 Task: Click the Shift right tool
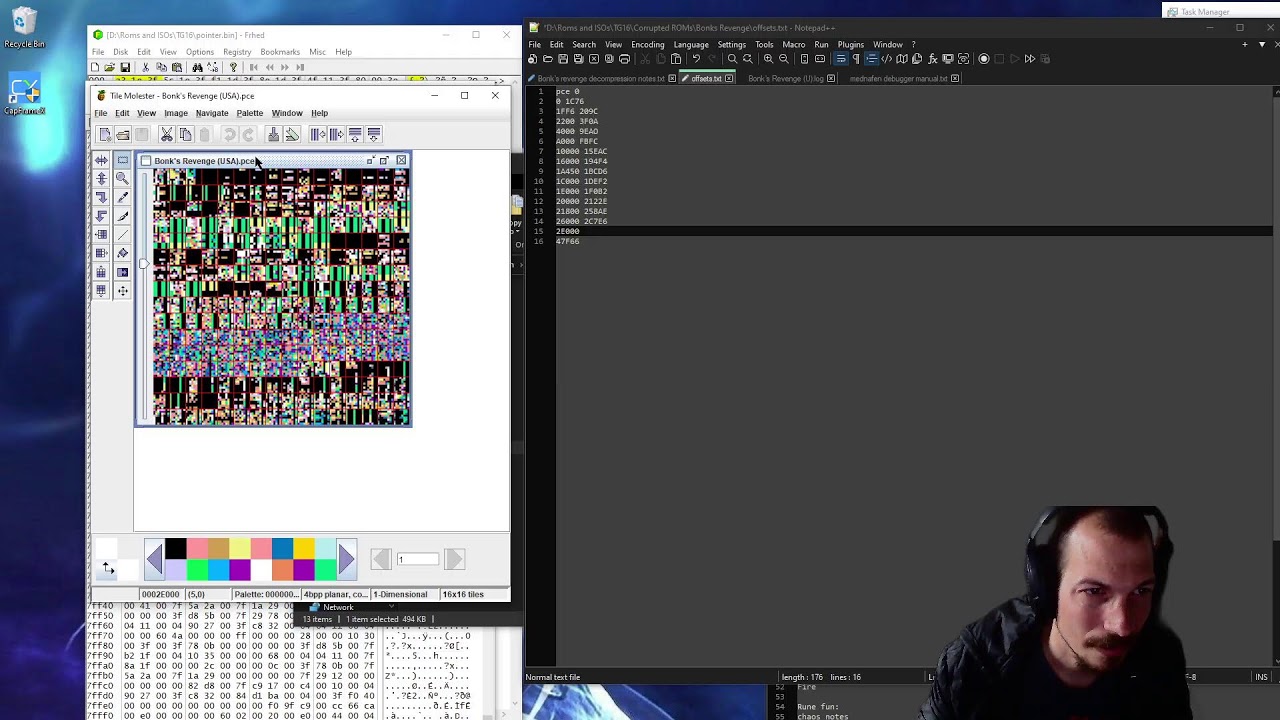point(101,253)
